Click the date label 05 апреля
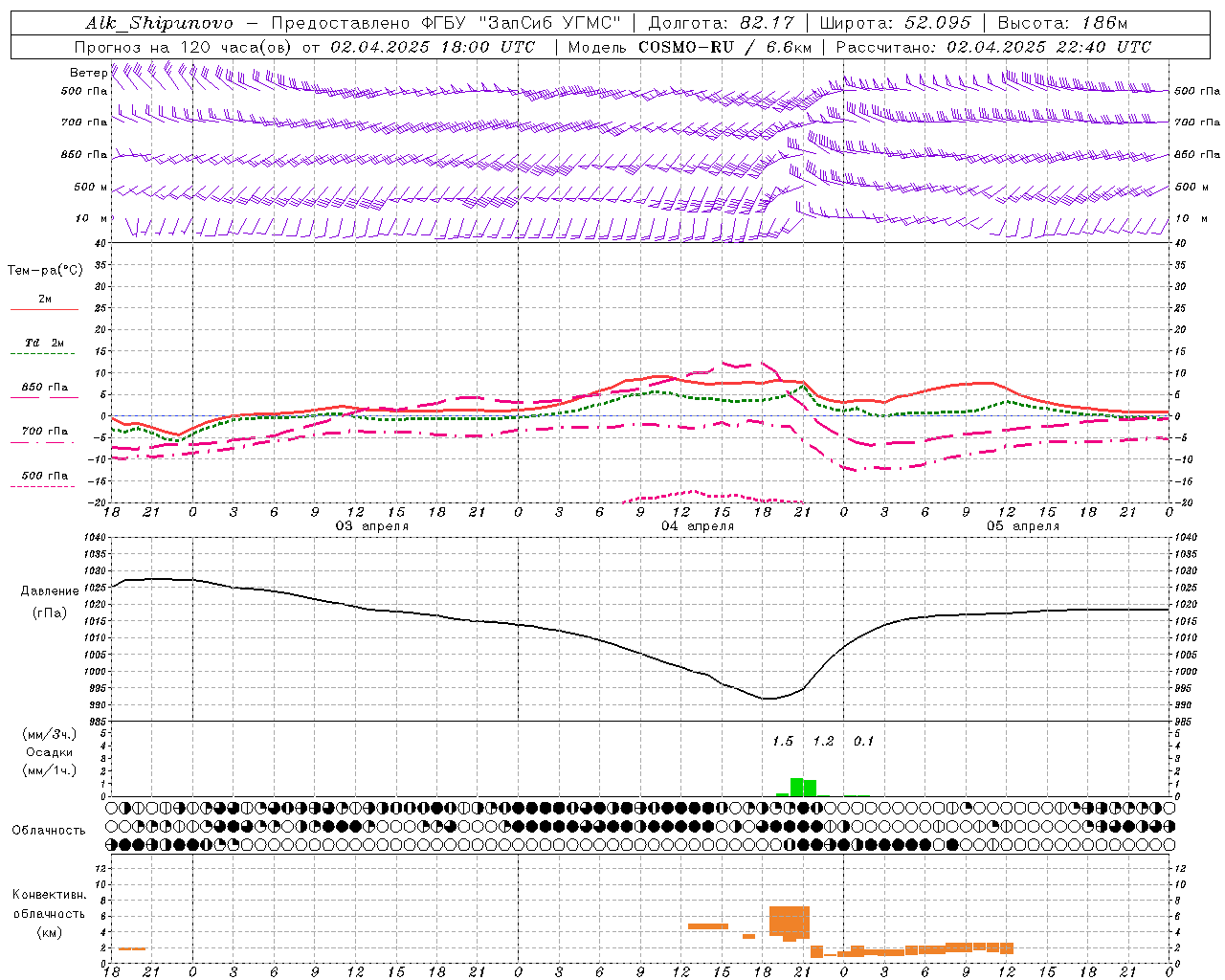 [x=1023, y=526]
